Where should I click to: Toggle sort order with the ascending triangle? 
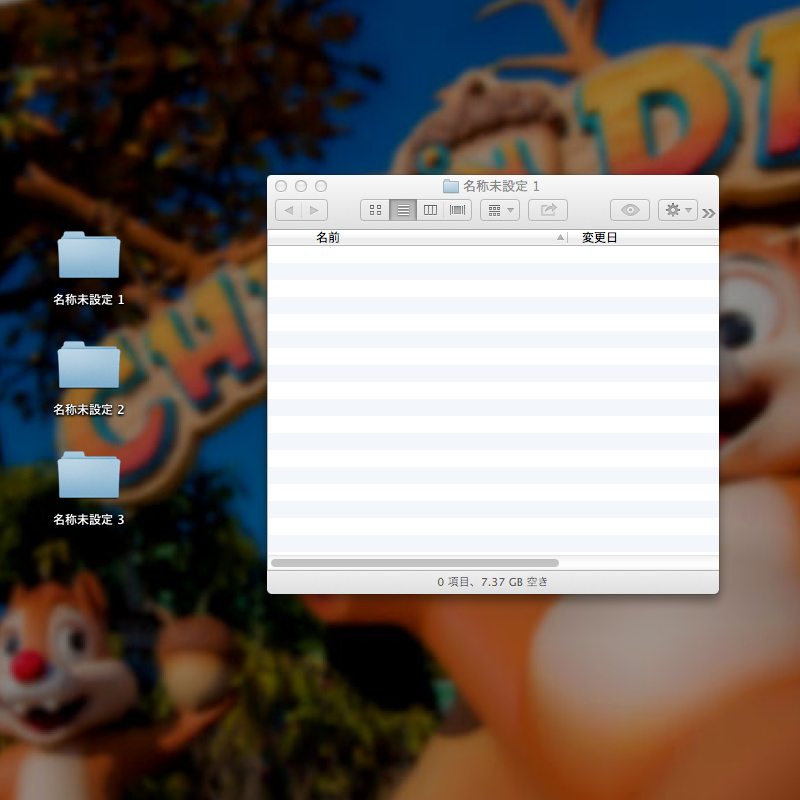pyautogui.click(x=560, y=237)
